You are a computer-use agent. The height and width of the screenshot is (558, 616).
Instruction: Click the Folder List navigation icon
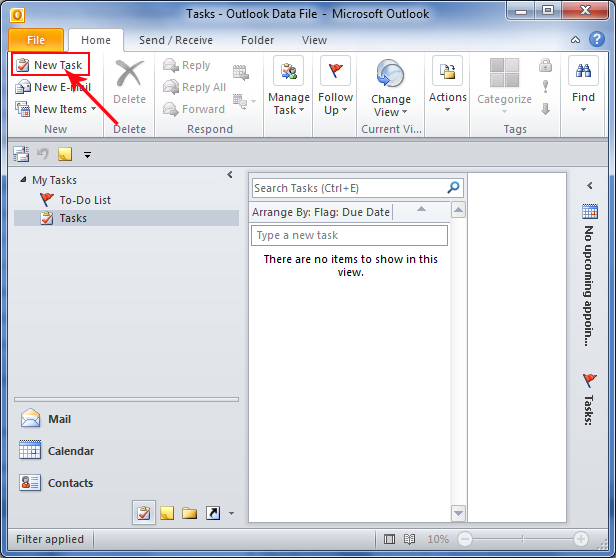point(189,513)
